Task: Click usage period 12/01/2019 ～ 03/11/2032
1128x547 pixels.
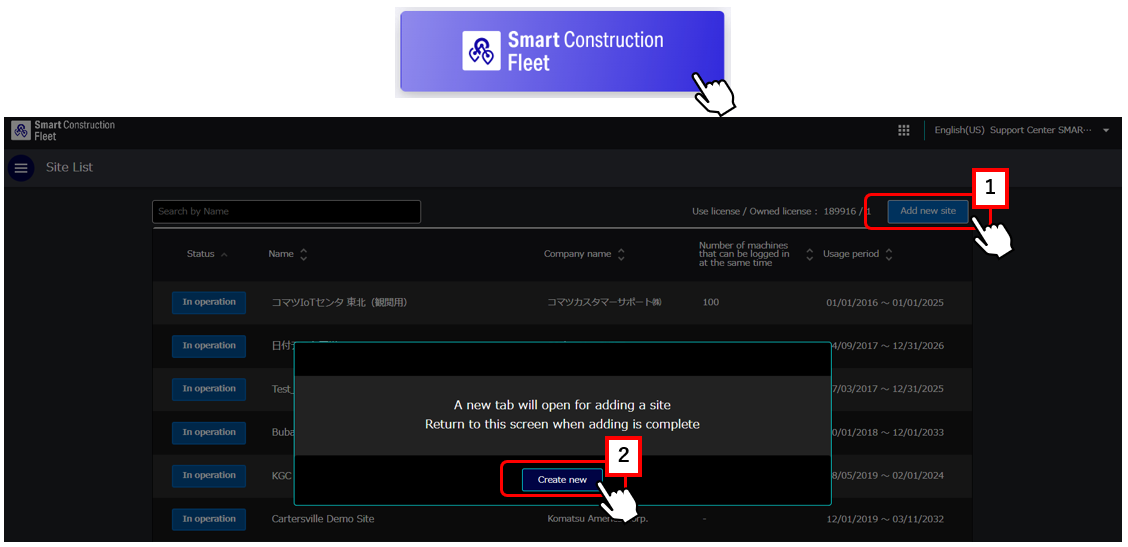Action: tap(885, 519)
